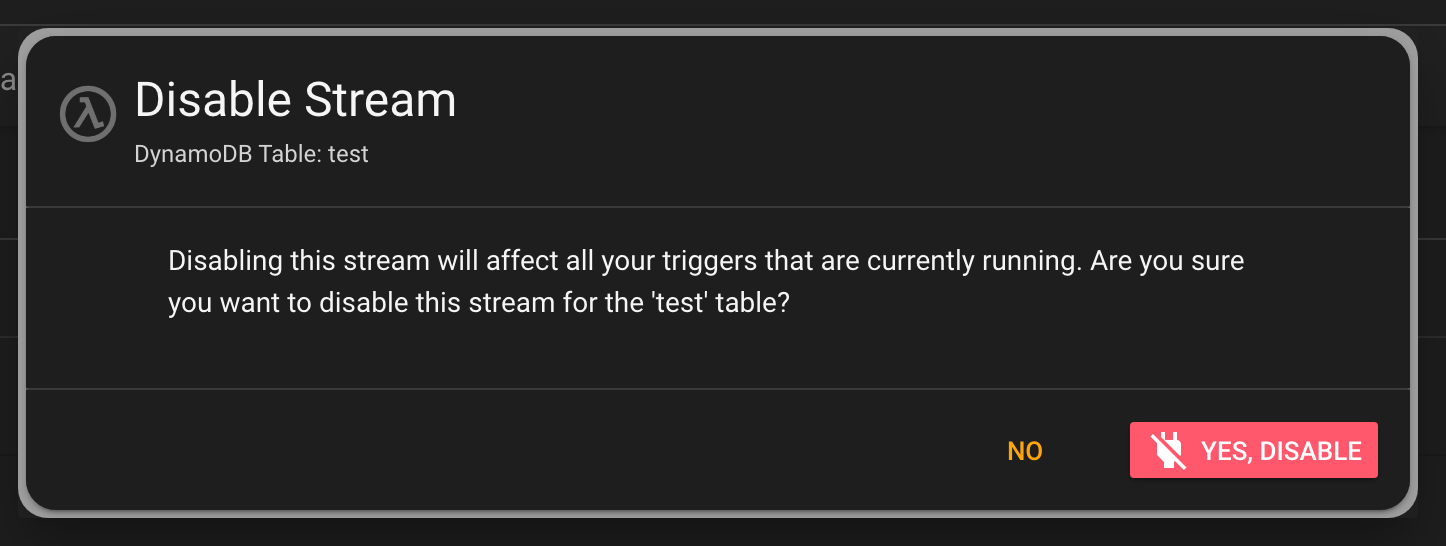Cancel by choosing NO
This screenshot has width=1446, height=546.
(1025, 451)
